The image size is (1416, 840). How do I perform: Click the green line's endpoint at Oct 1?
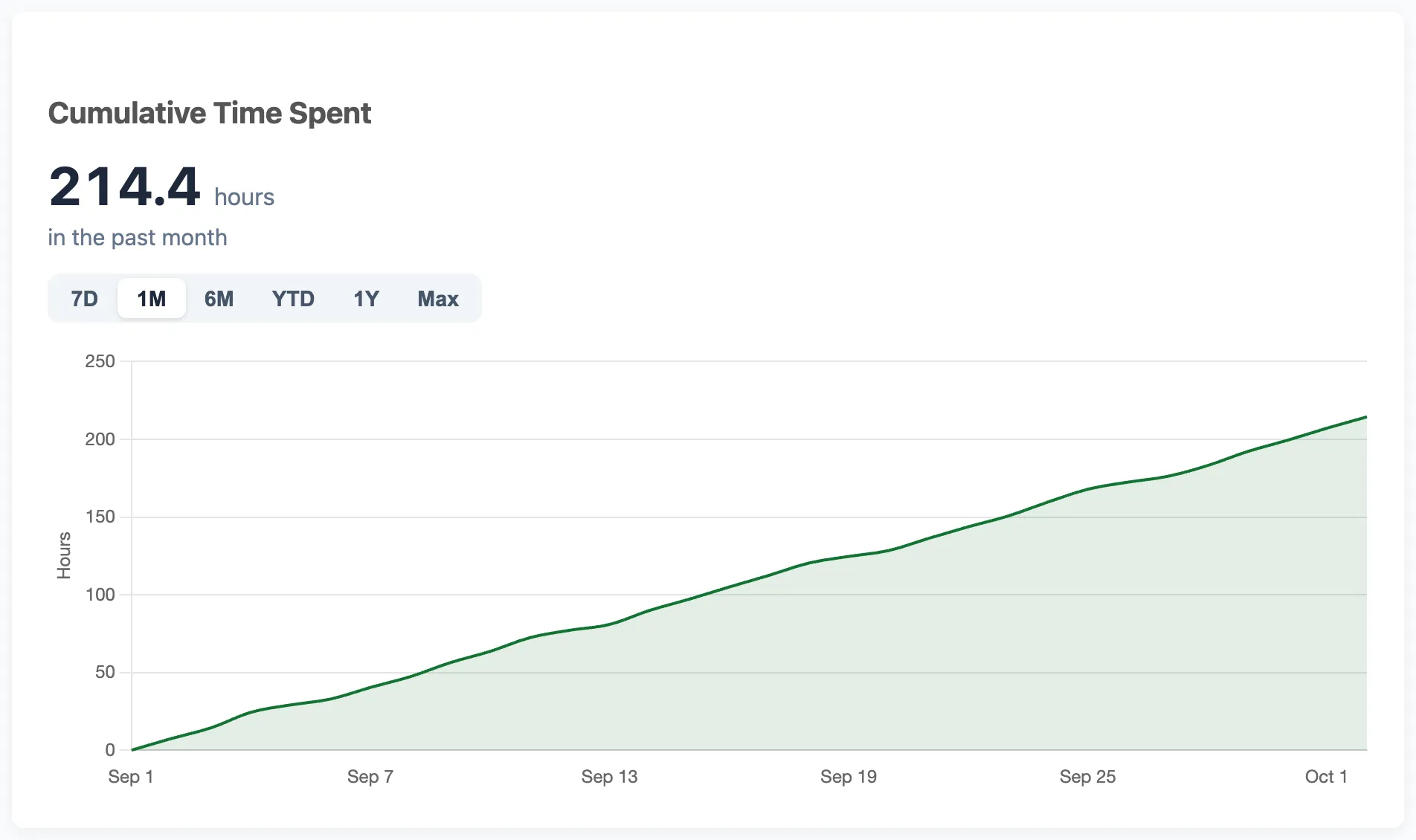[x=1366, y=417]
